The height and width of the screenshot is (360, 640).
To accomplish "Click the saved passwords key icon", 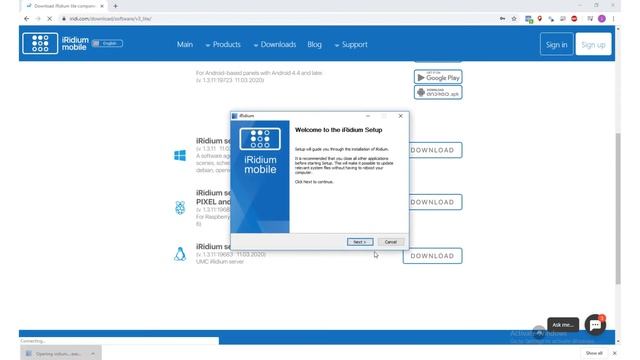I will click(x=502, y=19).
